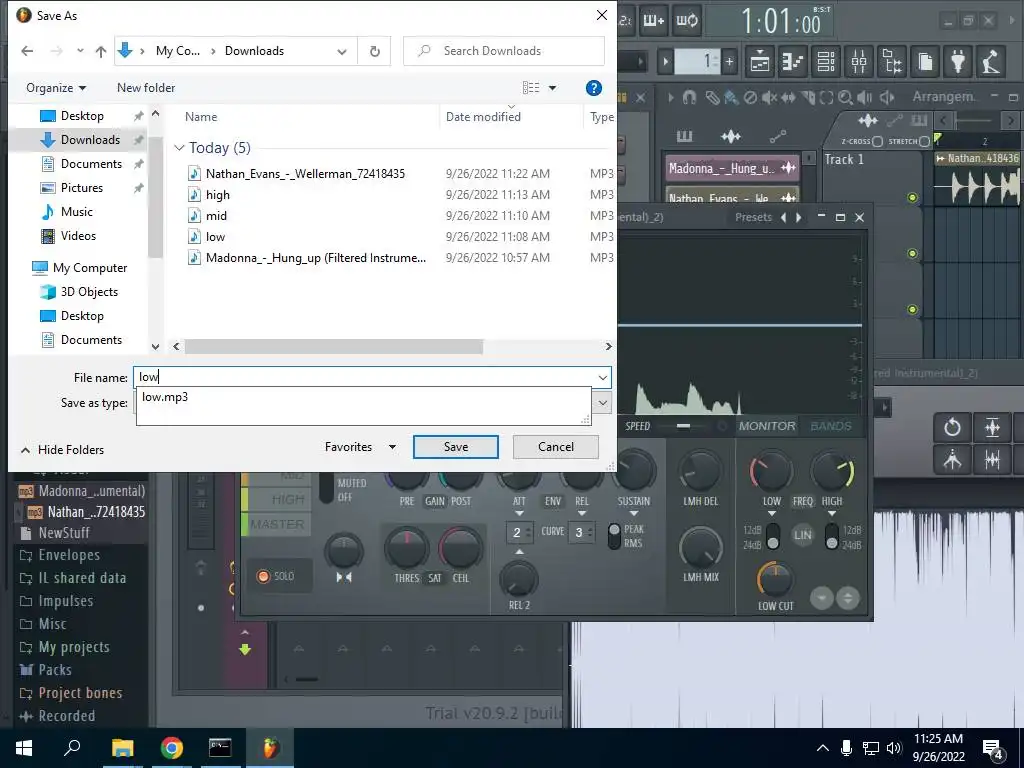This screenshot has width=1024, height=768.
Task: Select the playlist slip tool
Action: tap(789, 98)
